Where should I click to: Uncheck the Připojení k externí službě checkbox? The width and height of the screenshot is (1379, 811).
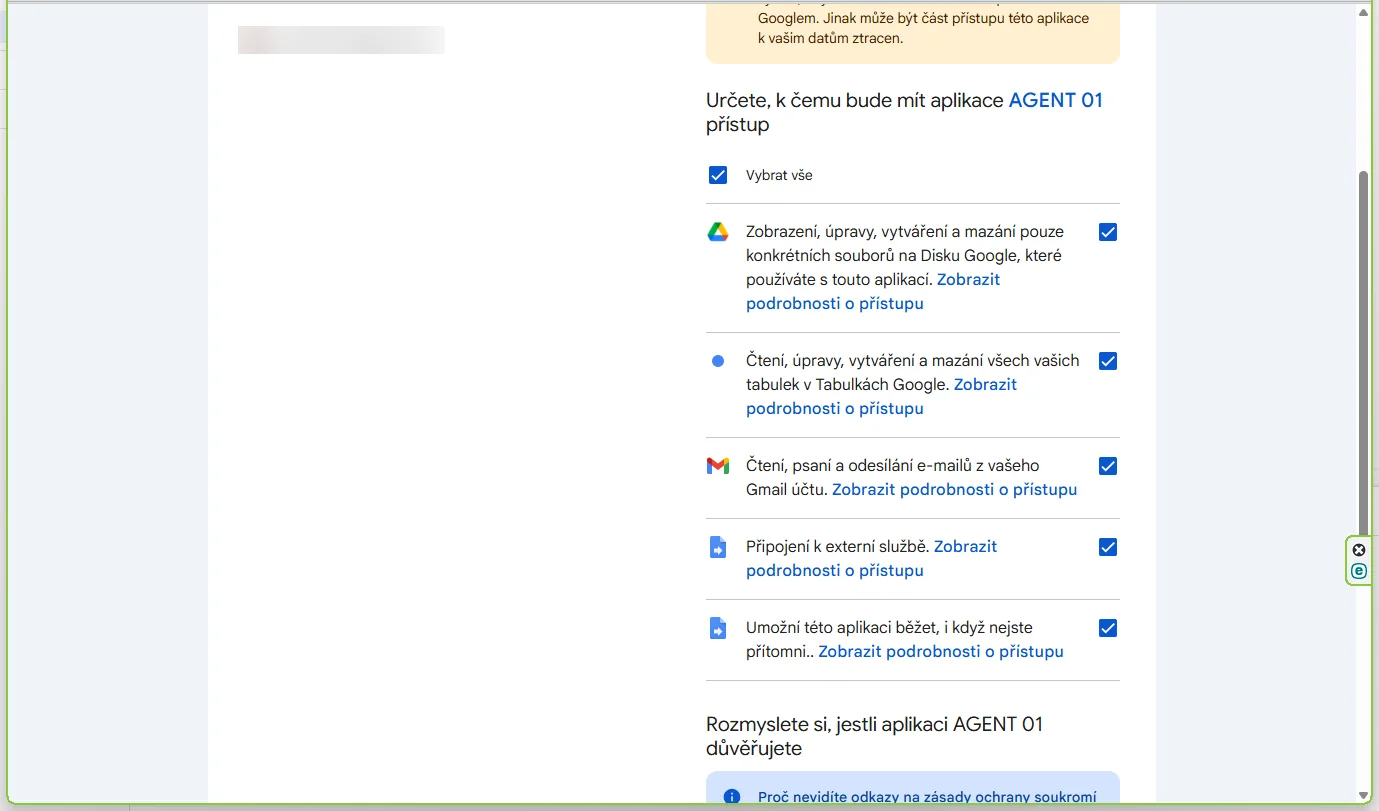pos(1108,547)
